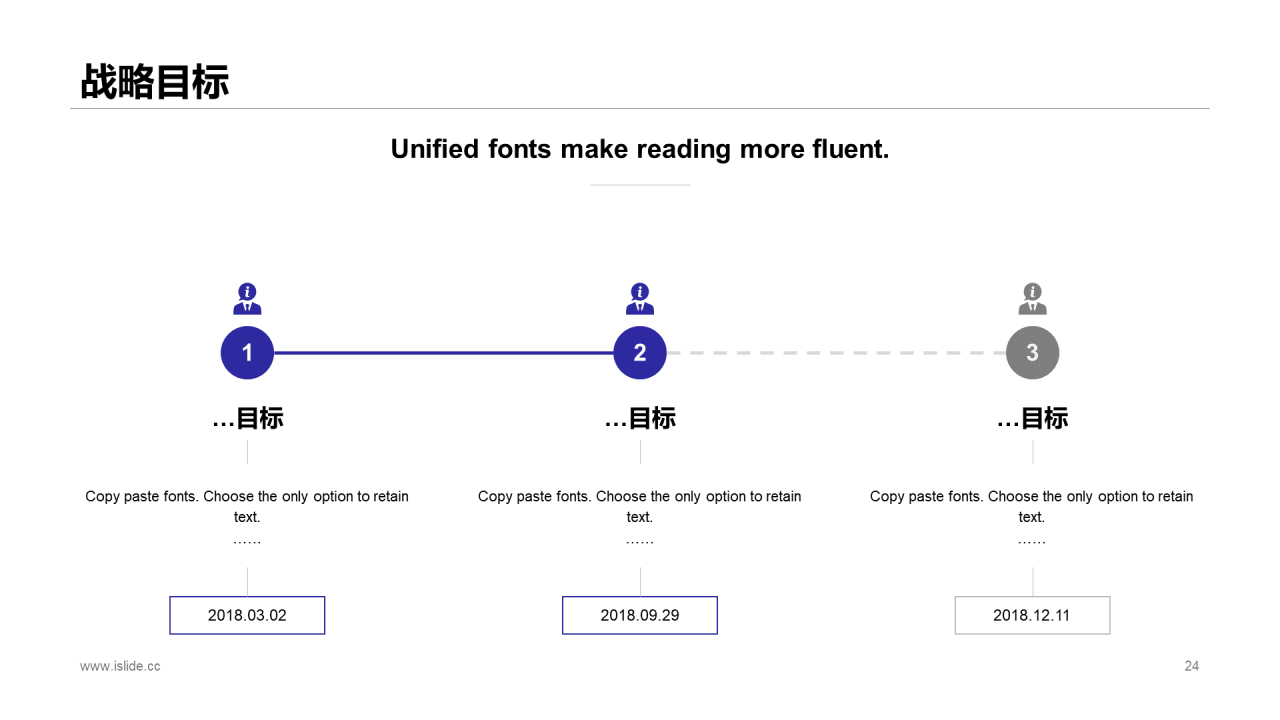
Task: Click the 'Copy paste fonts' text above 2018.09.29
Action: [x=640, y=517]
